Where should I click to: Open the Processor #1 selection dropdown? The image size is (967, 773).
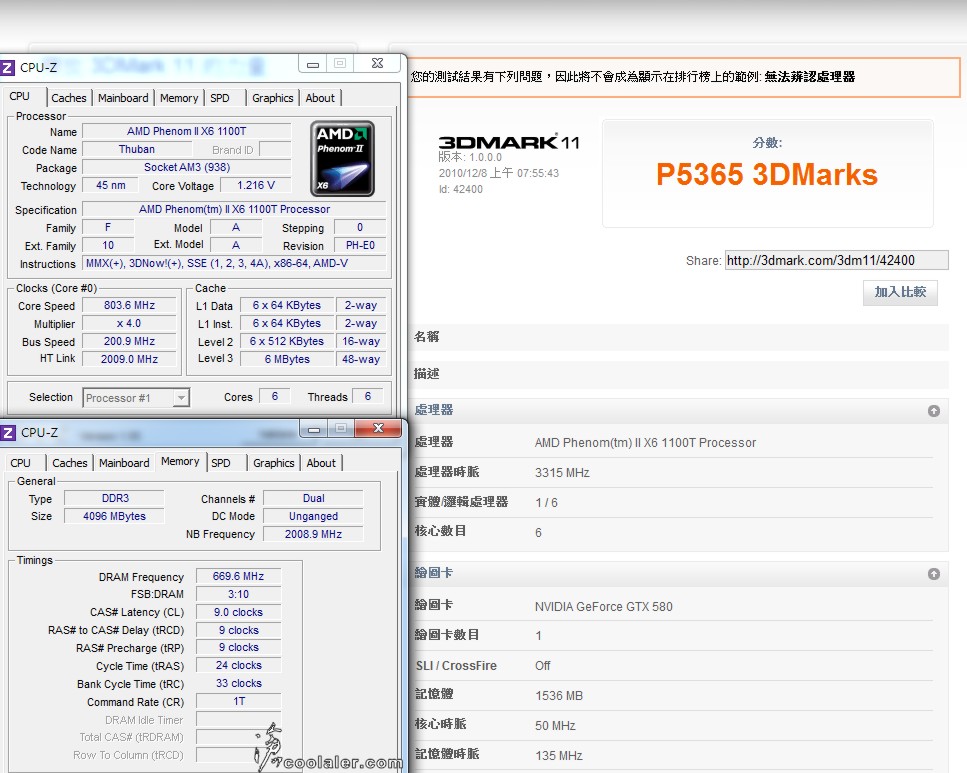tap(136, 398)
